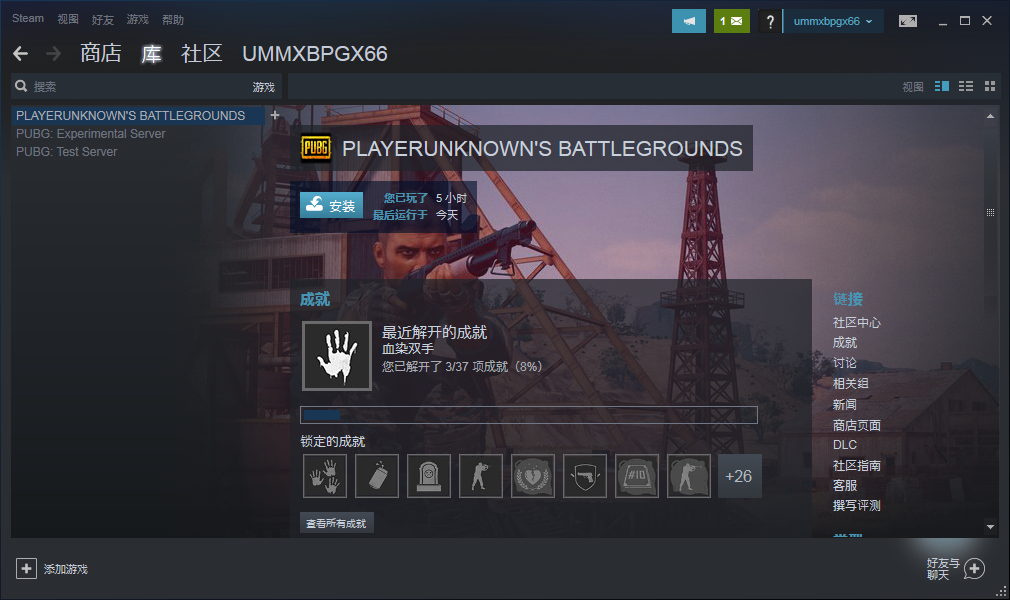Open the UMMXBPGX66 profile tab
The width and height of the screenshot is (1010, 600).
coord(315,53)
